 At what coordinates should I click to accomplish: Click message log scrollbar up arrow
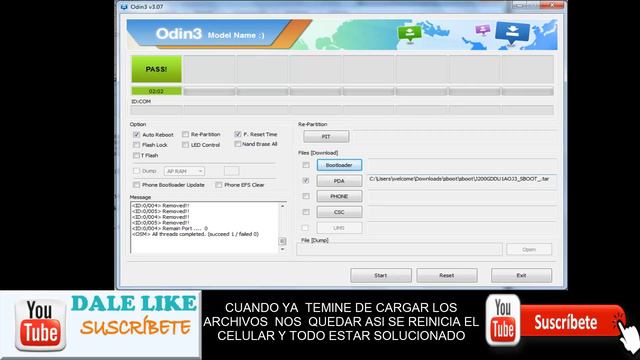(x=282, y=206)
